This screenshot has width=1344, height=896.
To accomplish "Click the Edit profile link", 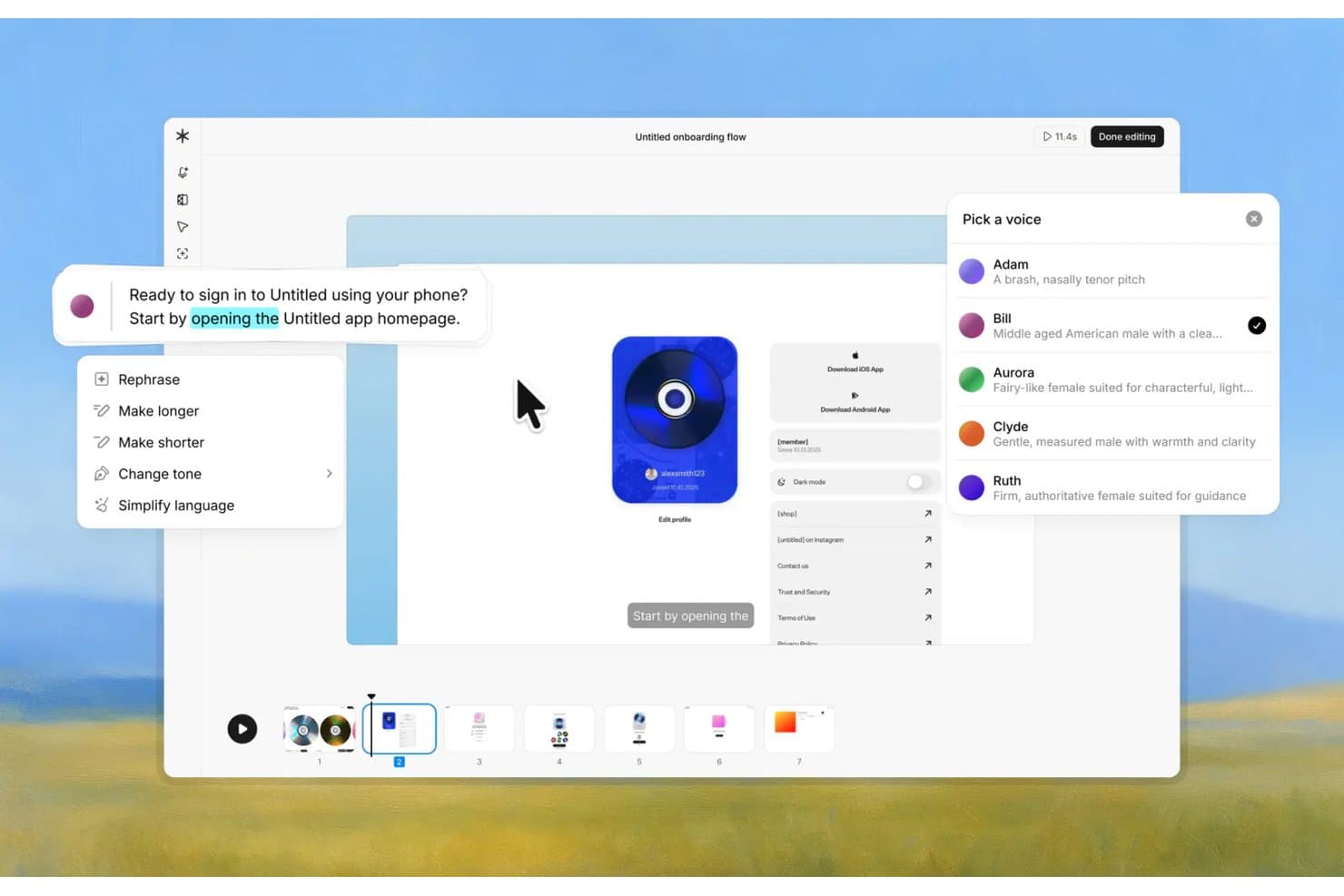I will point(675,520).
